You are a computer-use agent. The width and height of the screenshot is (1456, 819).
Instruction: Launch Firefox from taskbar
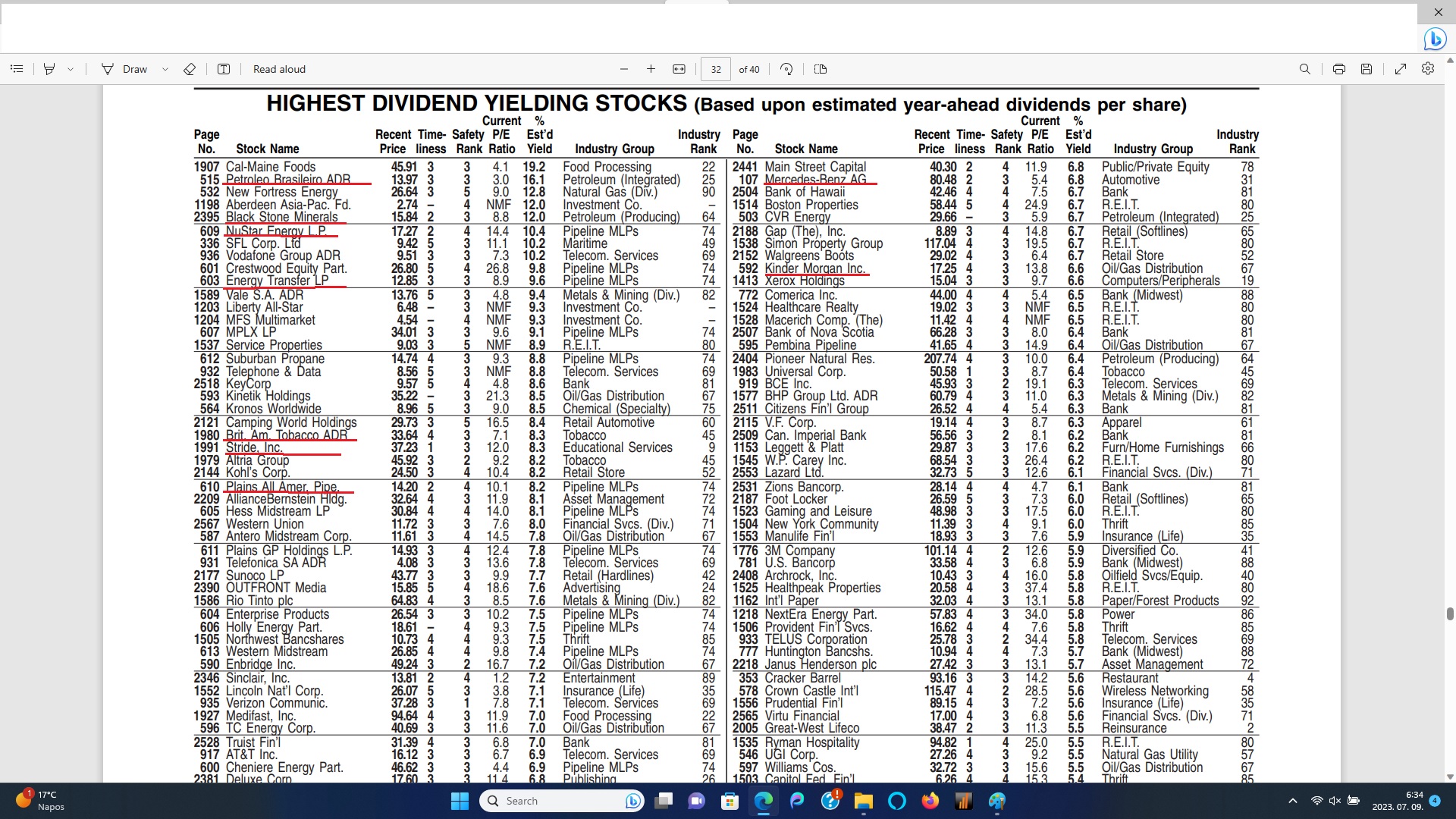tap(930, 801)
